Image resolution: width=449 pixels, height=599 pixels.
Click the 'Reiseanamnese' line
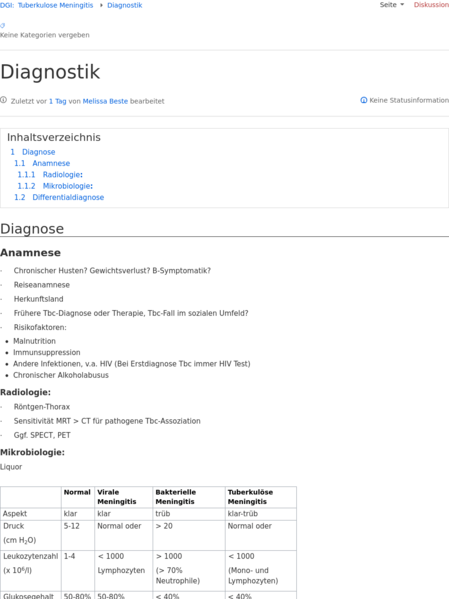pos(42,285)
